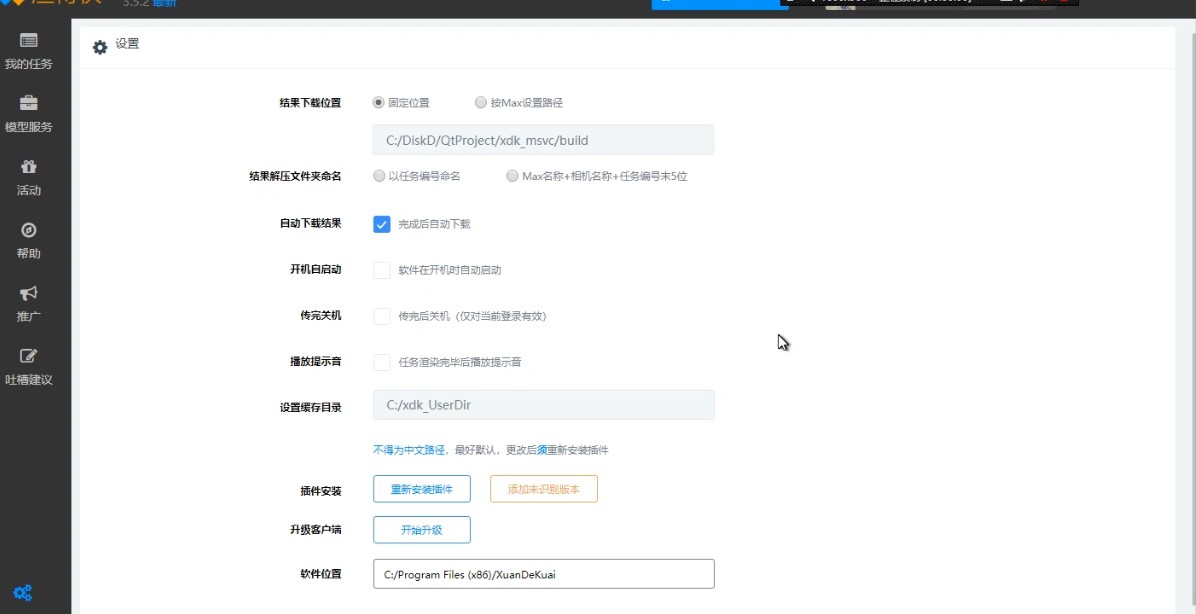
Task: Click the 不得为中文路径 hint text
Action: click(x=409, y=450)
